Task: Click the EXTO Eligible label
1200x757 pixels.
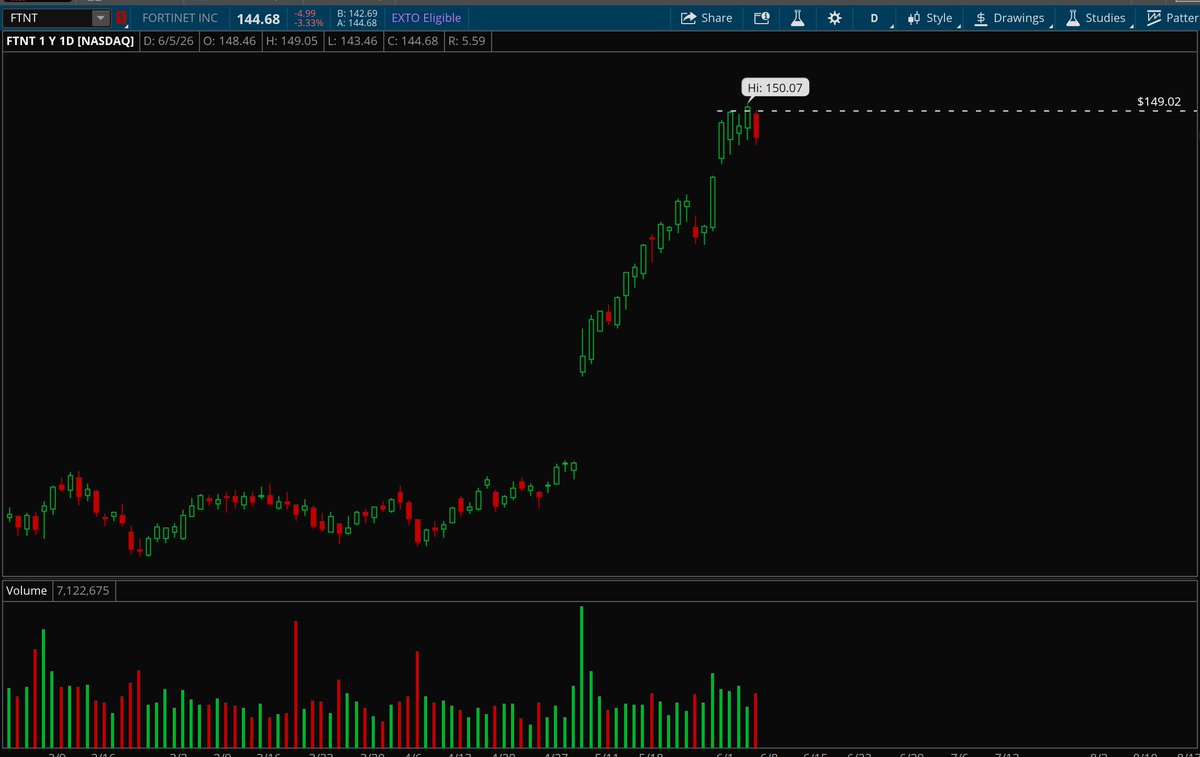Action: [x=425, y=18]
